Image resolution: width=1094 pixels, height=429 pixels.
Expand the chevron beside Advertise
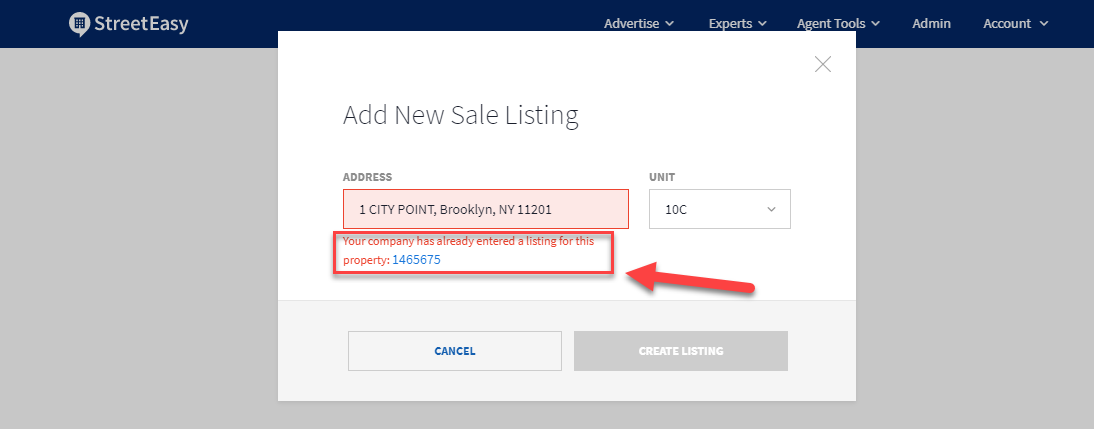pos(670,23)
